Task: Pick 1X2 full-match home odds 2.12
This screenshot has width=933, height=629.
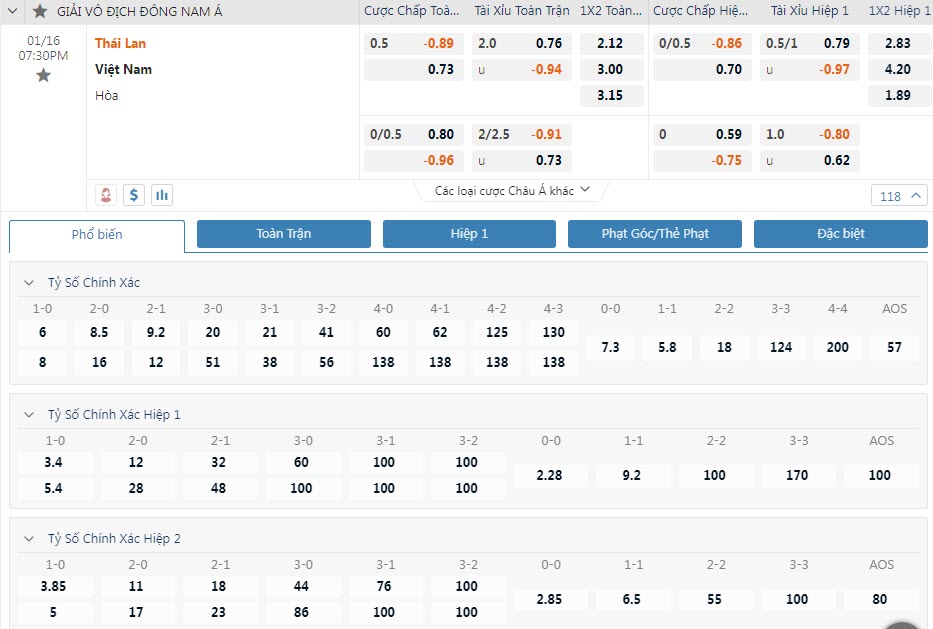Action: [609, 44]
